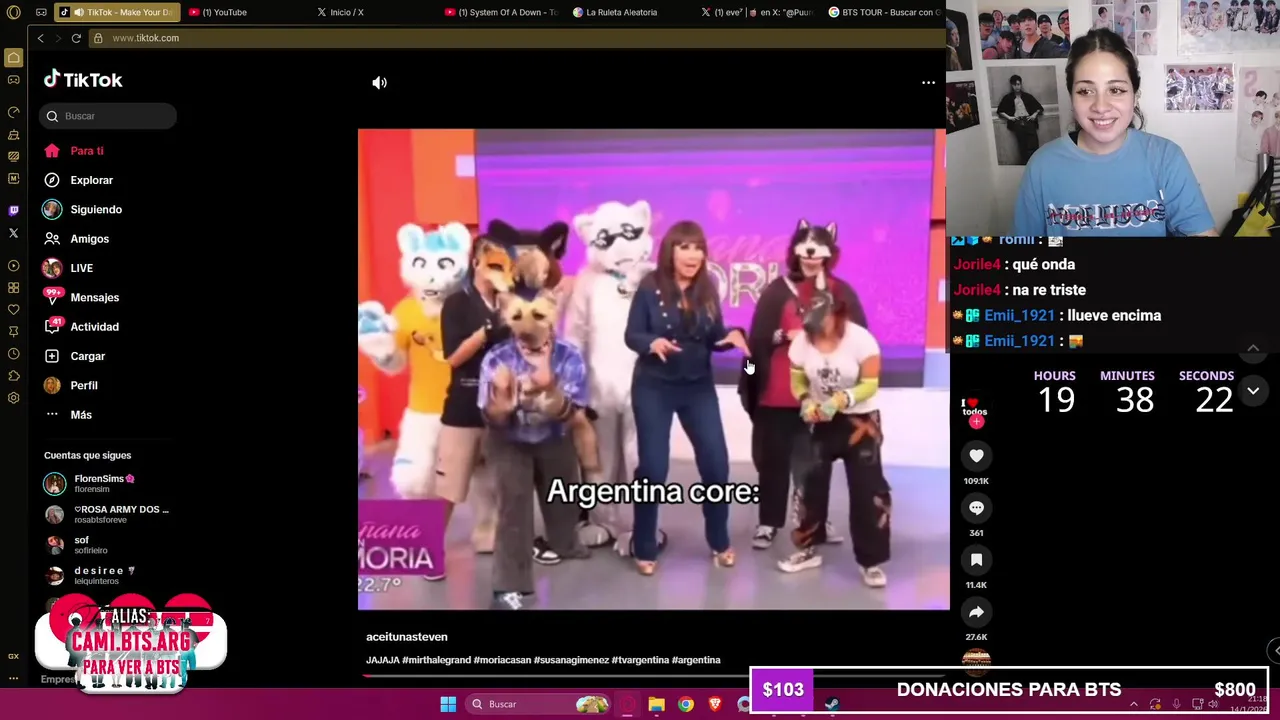Viewport: 1280px width, 720px height.
Task: Click the TikTok search field Buscar
Action: (108, 116)
